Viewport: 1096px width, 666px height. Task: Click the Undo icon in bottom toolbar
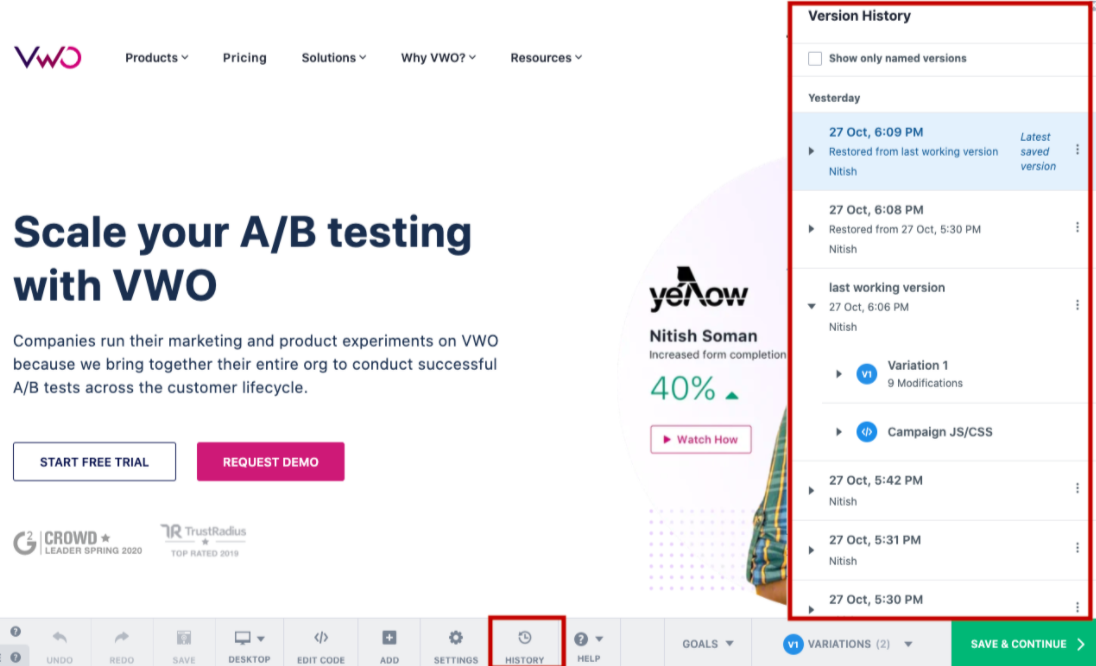pos(59,637)
